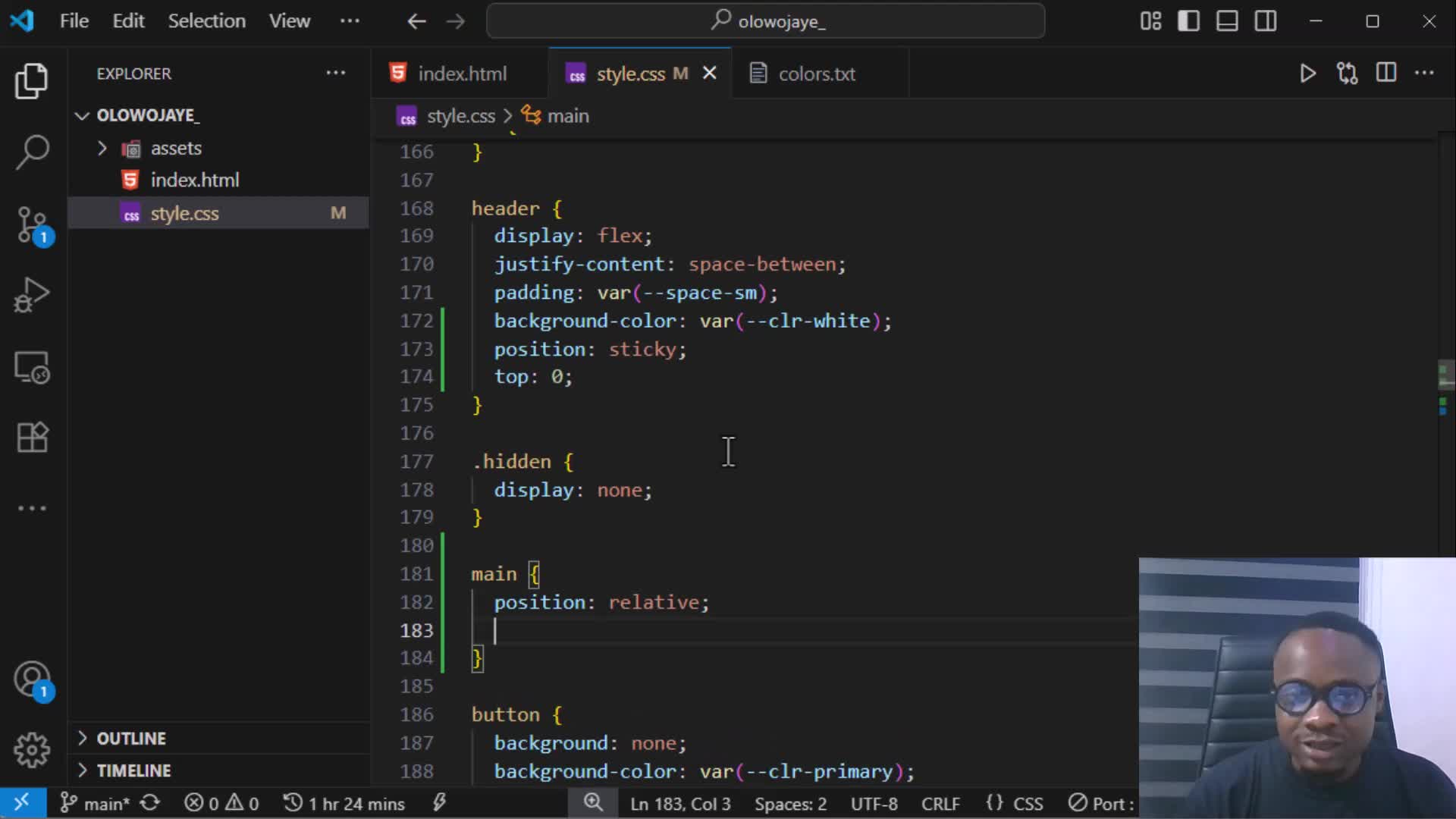Viewport: 1456px width, 819px height.
Task: Show additional activity bar views ellipsis
Action: (x=32, y=508)
